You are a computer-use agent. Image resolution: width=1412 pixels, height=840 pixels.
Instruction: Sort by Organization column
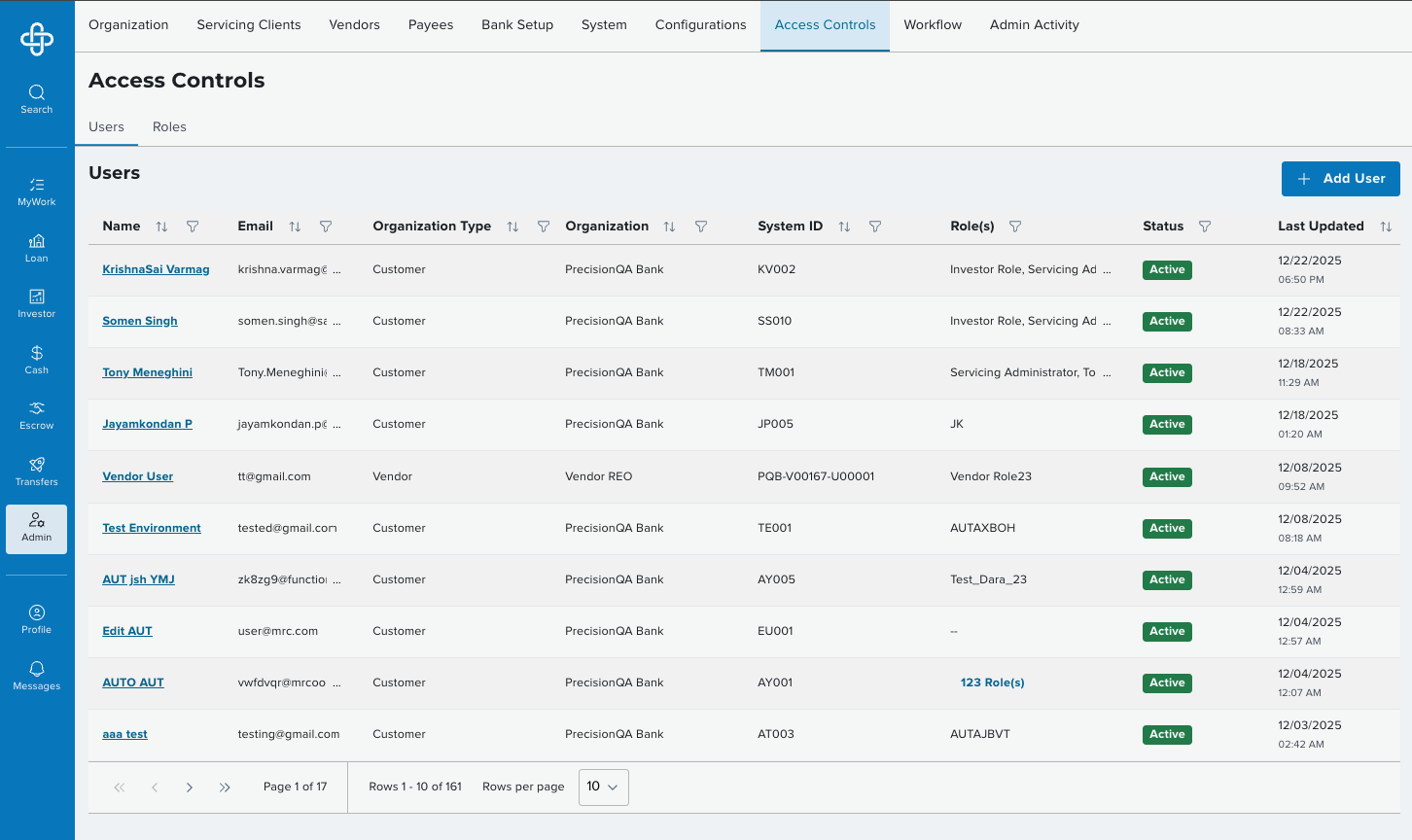(669, 227)
